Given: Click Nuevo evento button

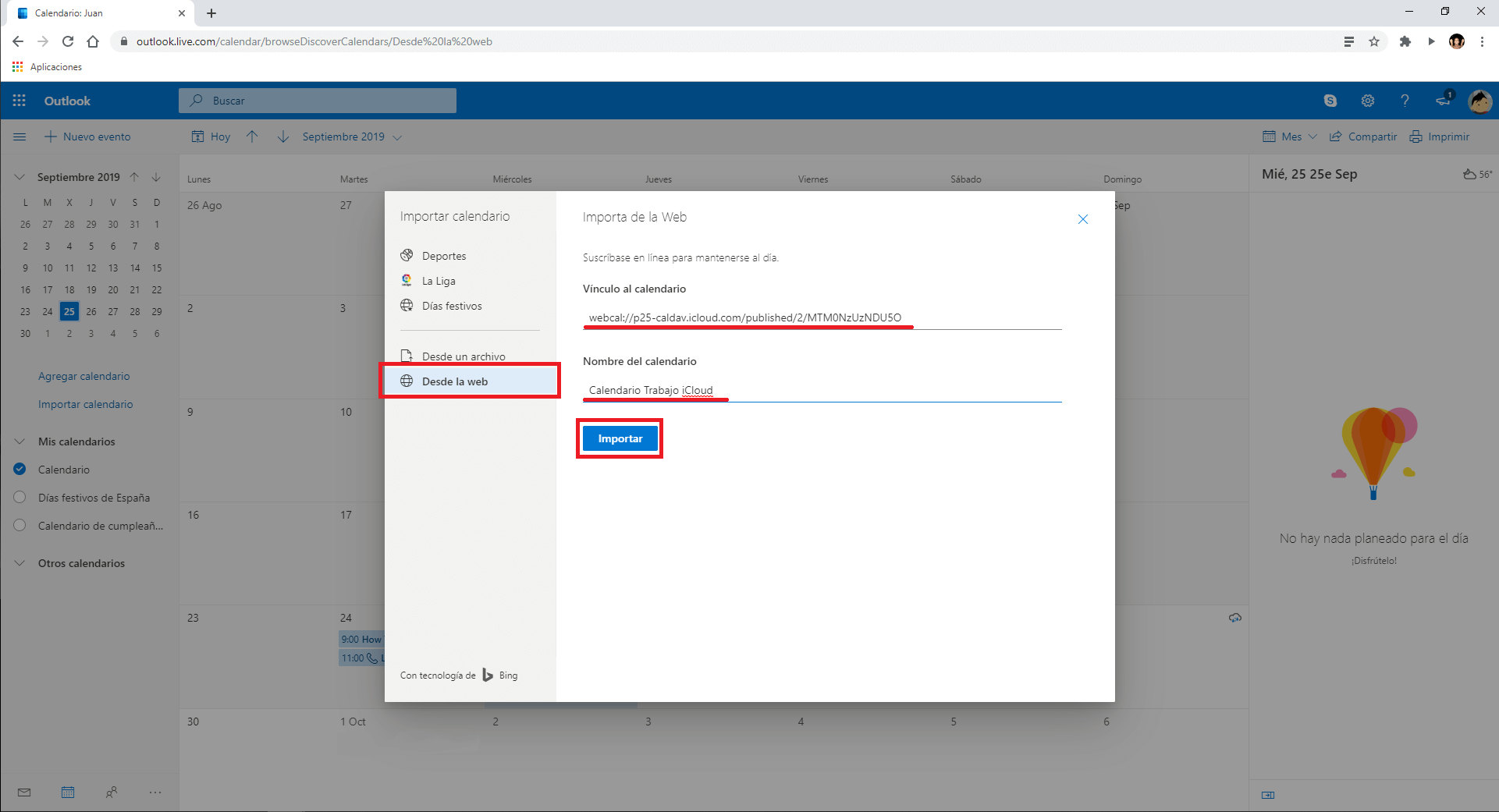Looking at the screenshot, I should [x=87, y=137].
